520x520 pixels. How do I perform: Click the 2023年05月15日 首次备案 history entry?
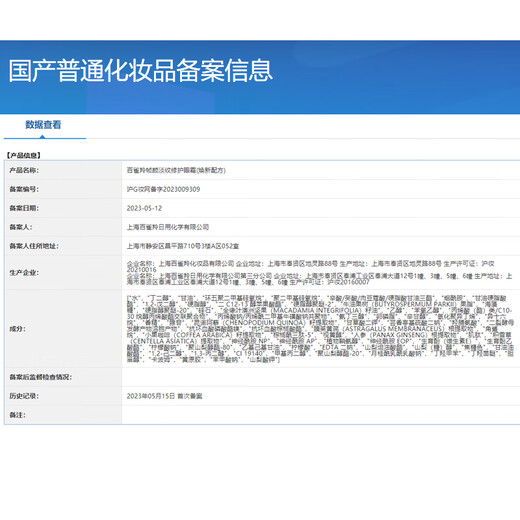click(164, 396)
